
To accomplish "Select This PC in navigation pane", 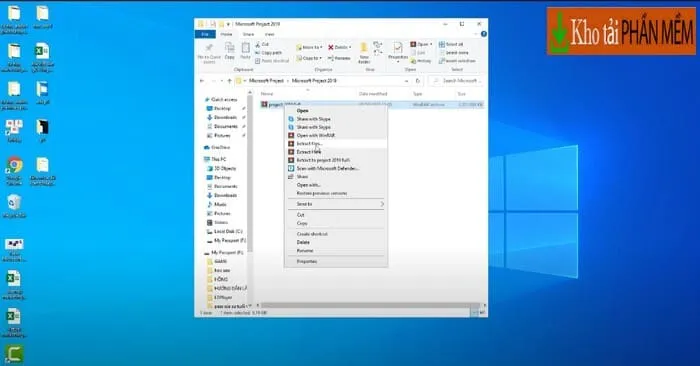I will pyautogui.click(x=216, y=159).
